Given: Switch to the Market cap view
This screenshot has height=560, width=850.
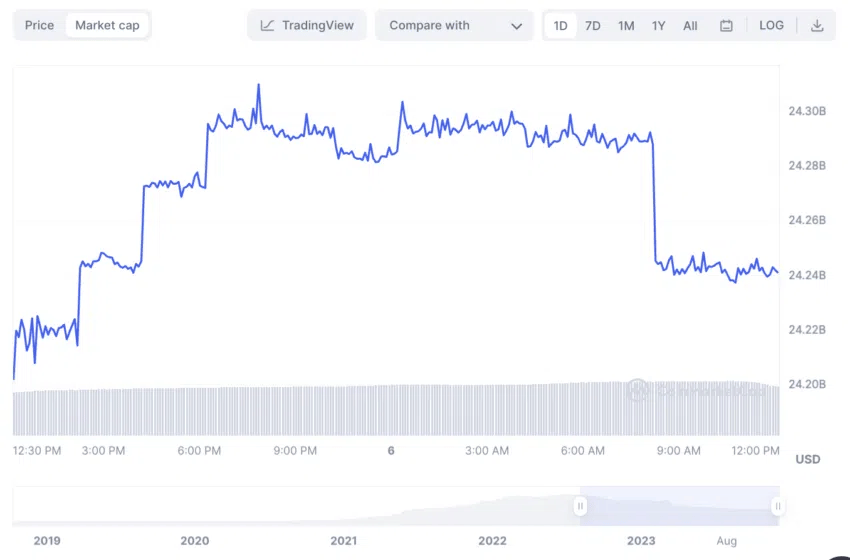Looking at the screenshot, I should pyautogui.click(x=107, y=25).
